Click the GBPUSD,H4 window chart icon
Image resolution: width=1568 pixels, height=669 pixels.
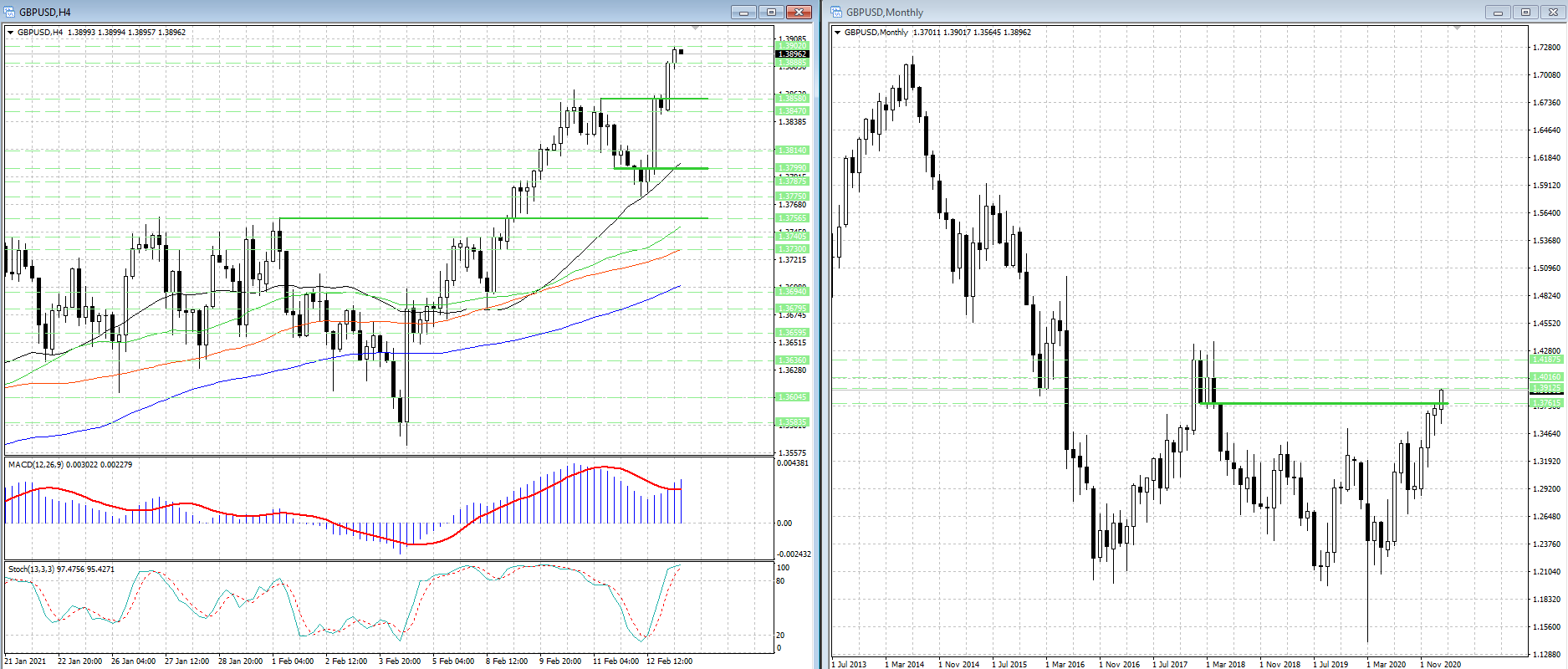(x=9, y=12)
